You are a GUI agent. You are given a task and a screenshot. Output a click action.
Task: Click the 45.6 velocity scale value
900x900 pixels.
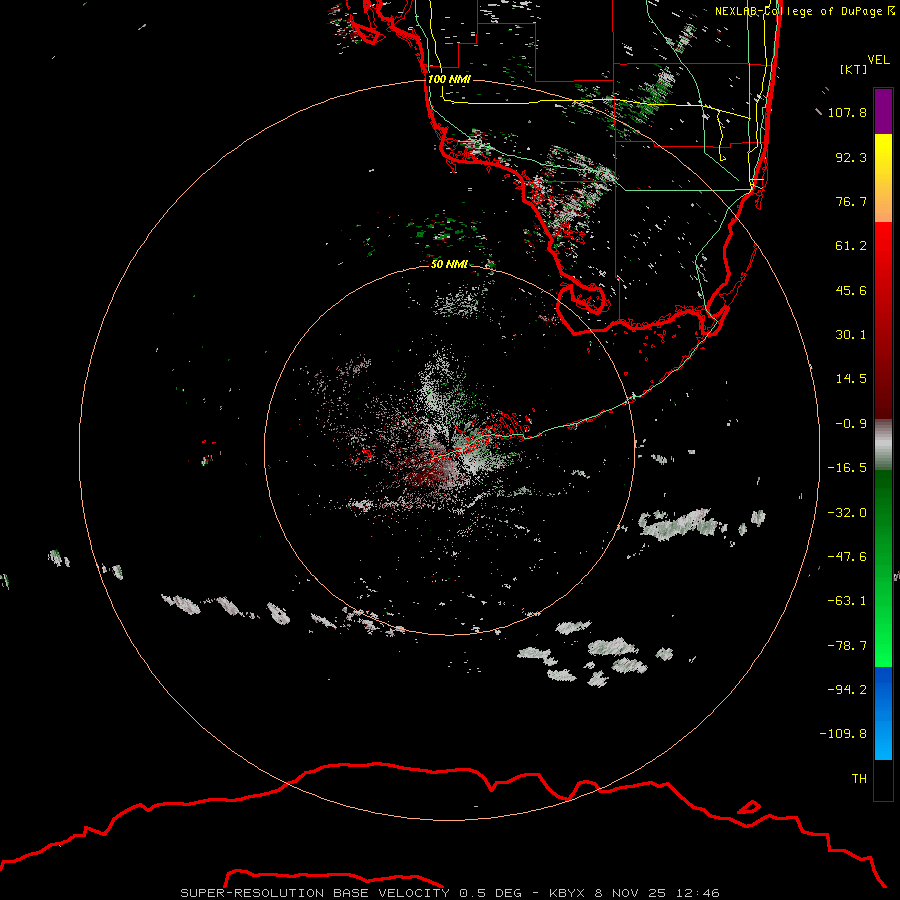coord(851,290)
